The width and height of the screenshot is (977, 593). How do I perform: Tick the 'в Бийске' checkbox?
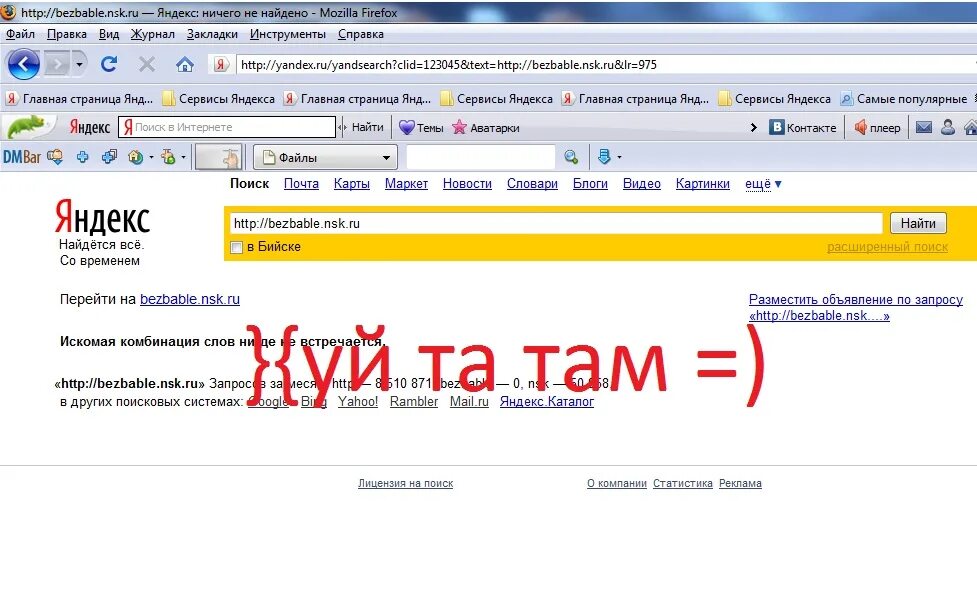point(236,247)
